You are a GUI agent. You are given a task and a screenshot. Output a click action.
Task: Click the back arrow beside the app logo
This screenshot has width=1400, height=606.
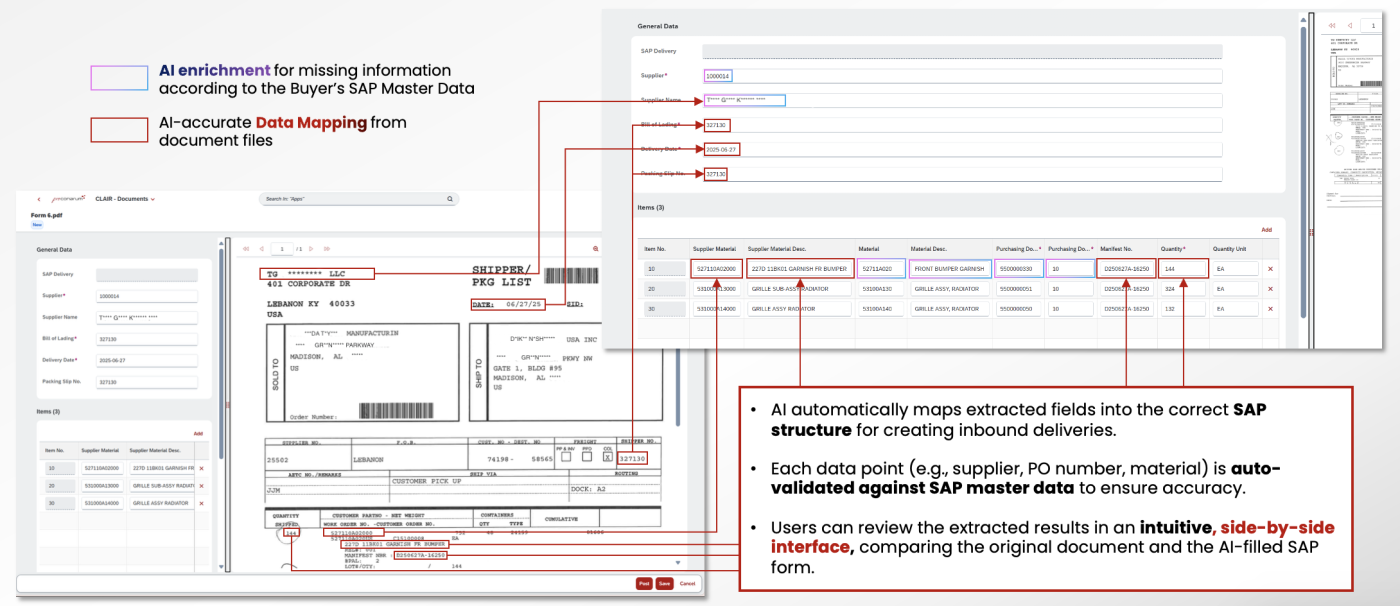pos(39,199)
